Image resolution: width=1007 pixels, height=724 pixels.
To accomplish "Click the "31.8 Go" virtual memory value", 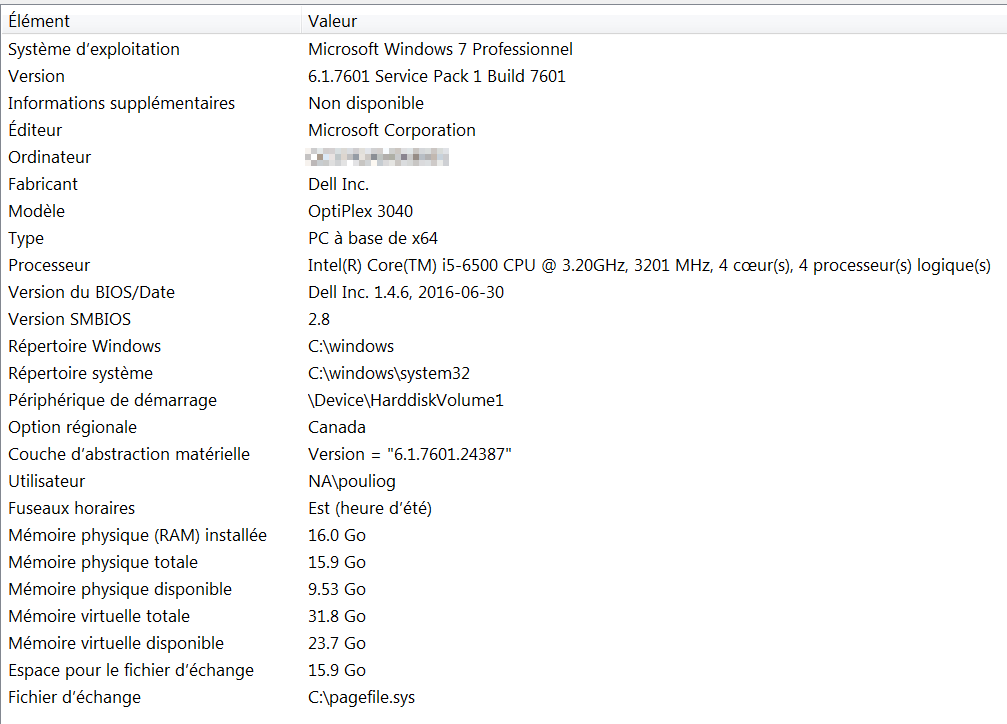I will (337, 616).
